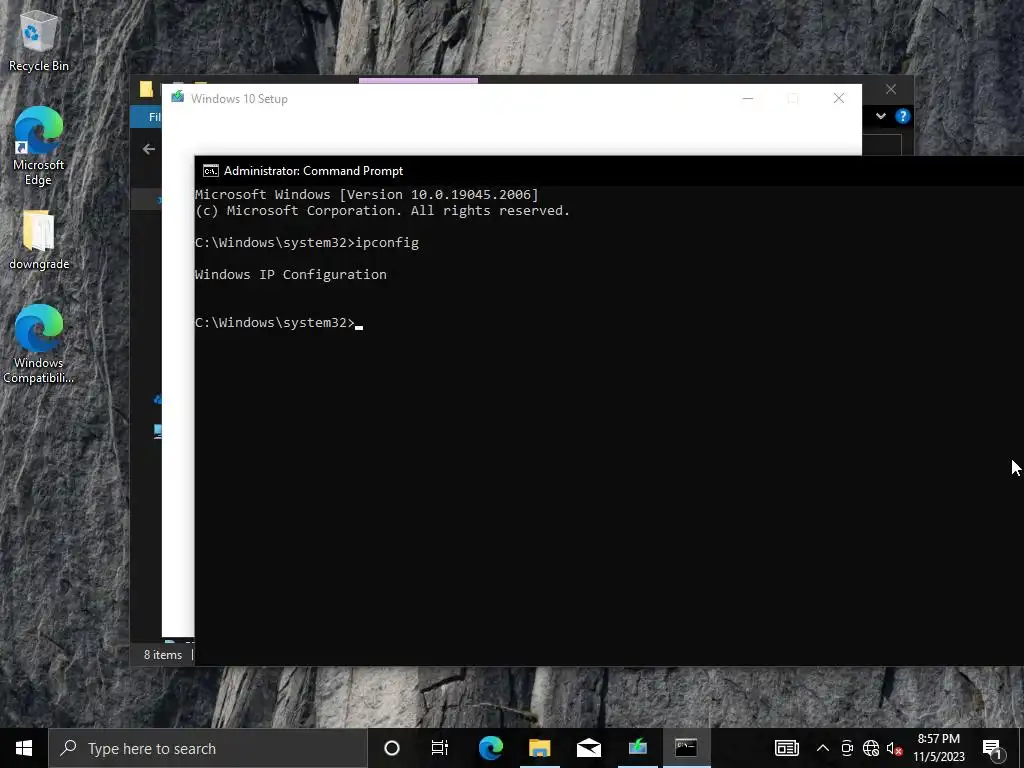Launch Microsoft Edge from the taskbar

pyautogui.click(x=490, y=748)
